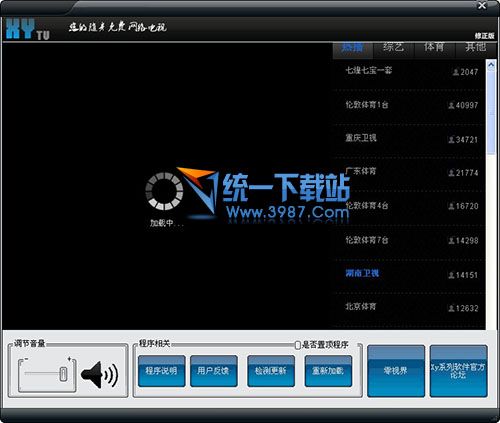The height and width of the screenshot is (423, 500).
Task: Click the volume slider handle
Action: click(x=63, y=374)
